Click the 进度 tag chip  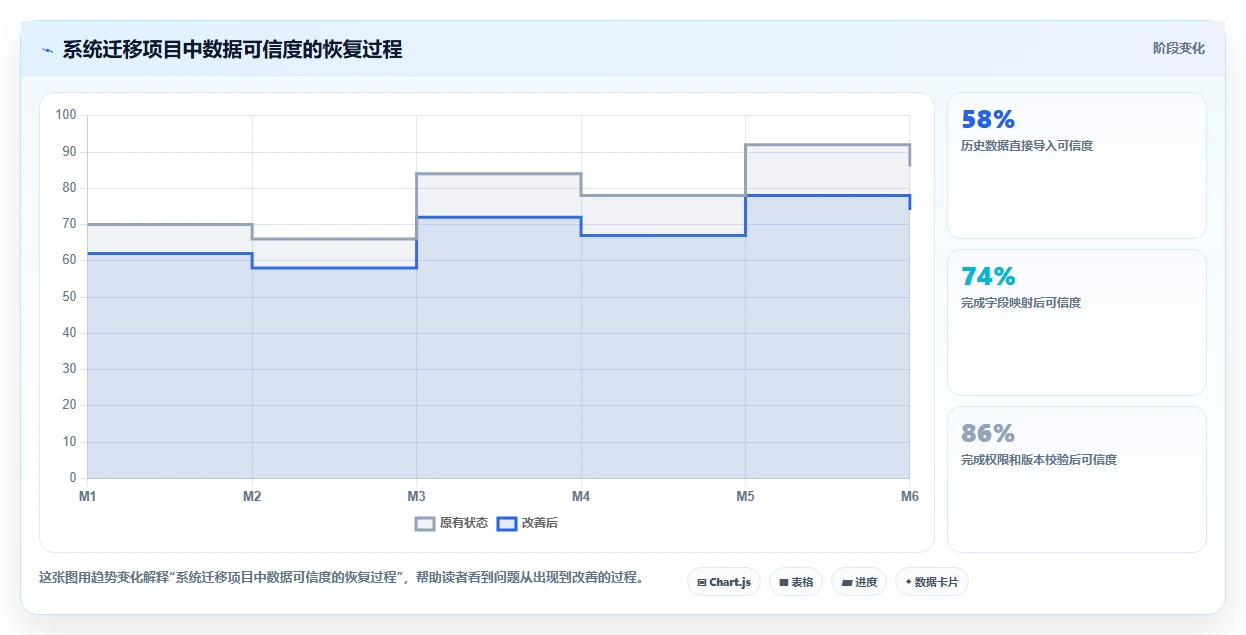coord(859,582)
